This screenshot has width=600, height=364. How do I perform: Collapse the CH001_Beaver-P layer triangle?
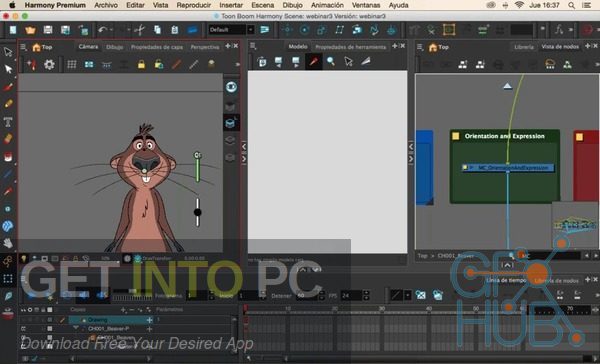tap(76, 328)
